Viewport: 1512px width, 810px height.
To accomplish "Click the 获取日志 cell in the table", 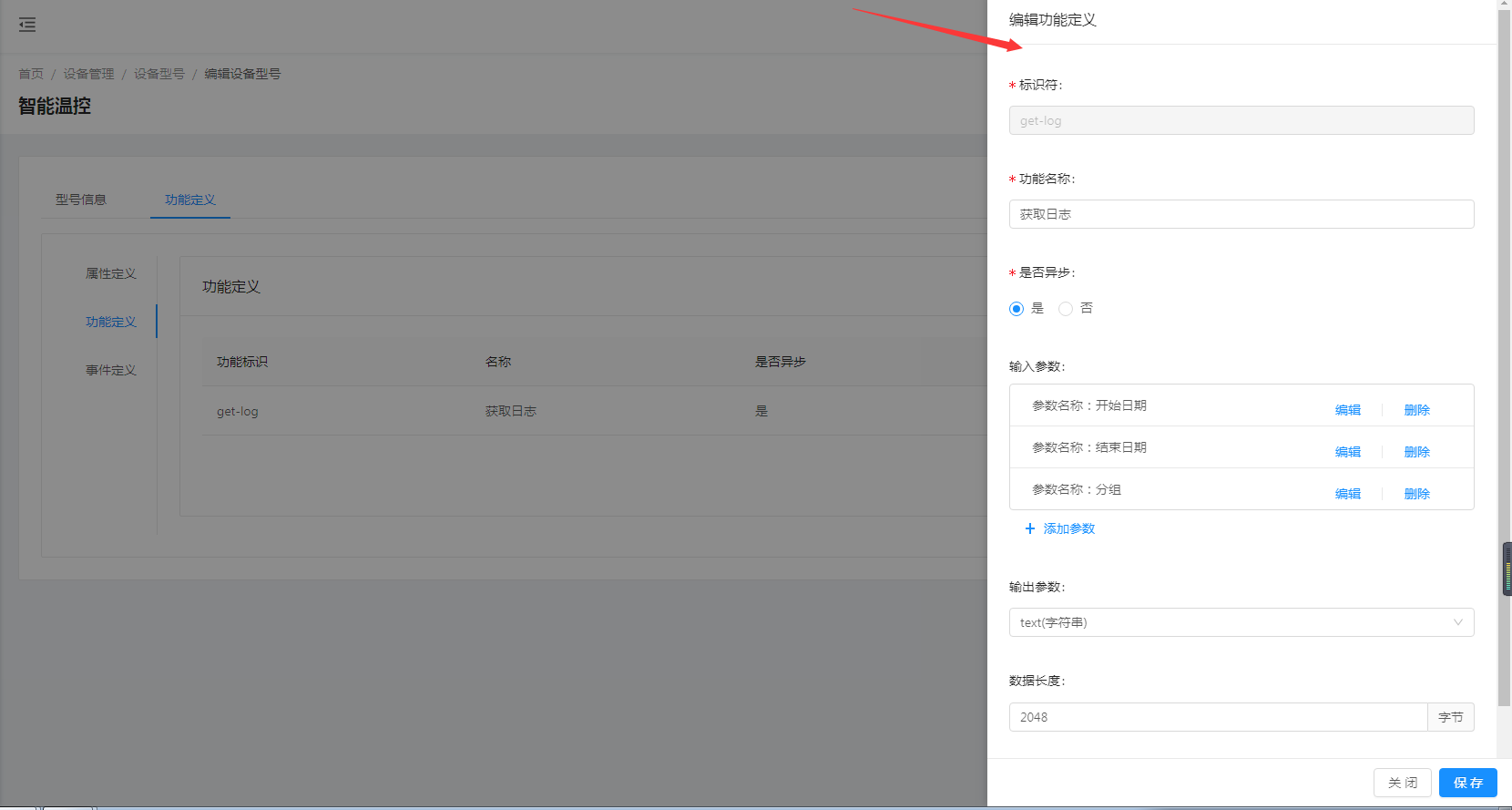I will pyautogui.click(x=511, y=411).
